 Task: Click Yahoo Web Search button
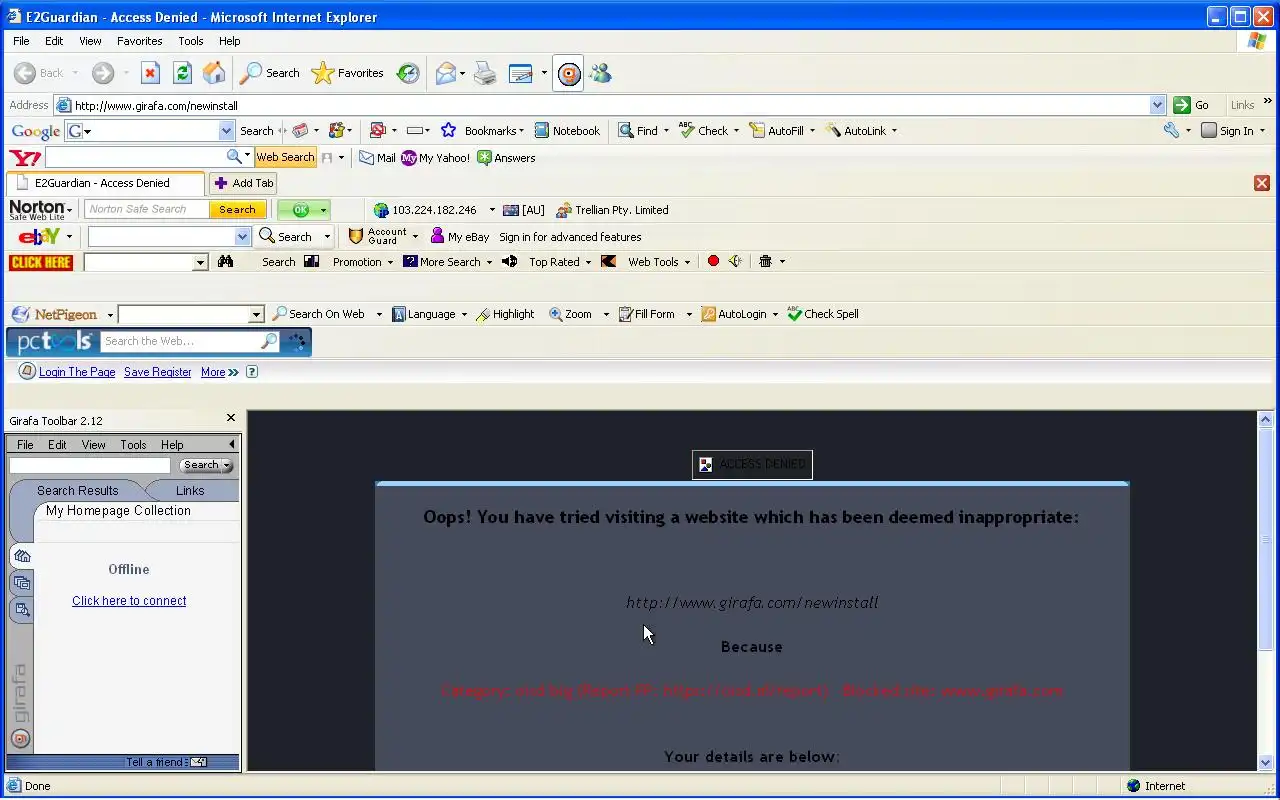(285, 157)
